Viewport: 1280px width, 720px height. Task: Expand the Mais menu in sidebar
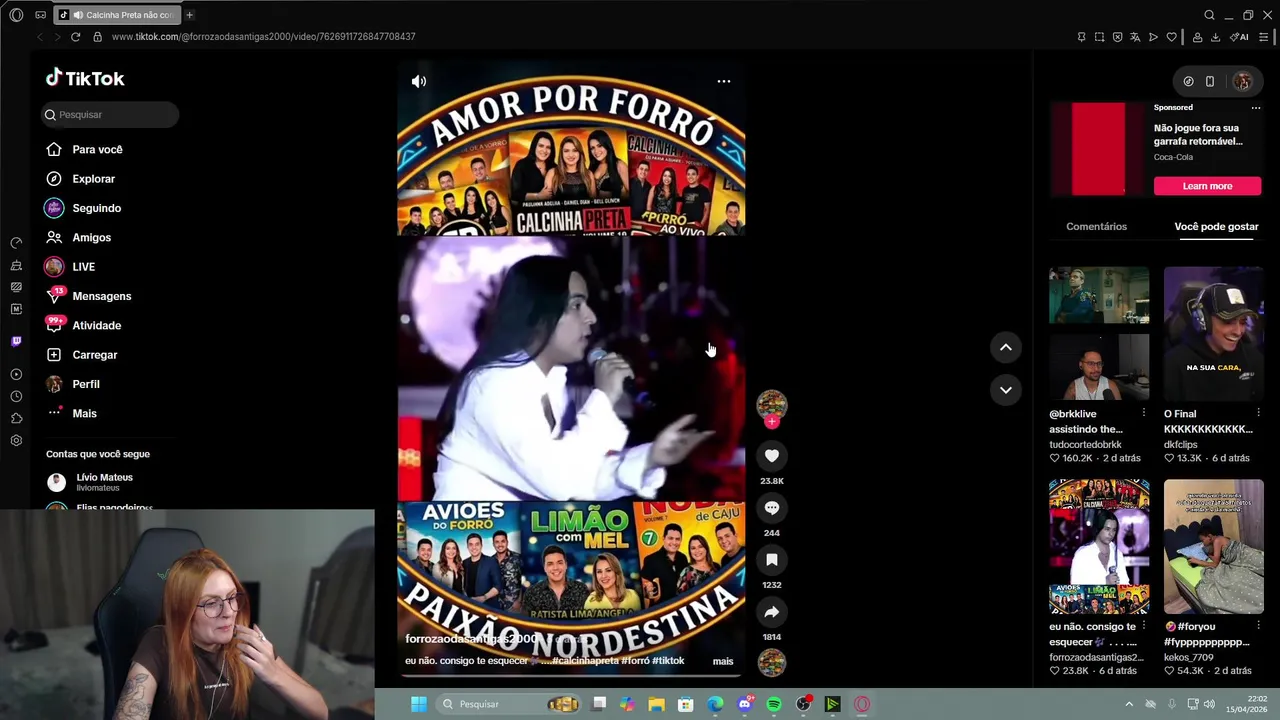(x=71, y=413)
